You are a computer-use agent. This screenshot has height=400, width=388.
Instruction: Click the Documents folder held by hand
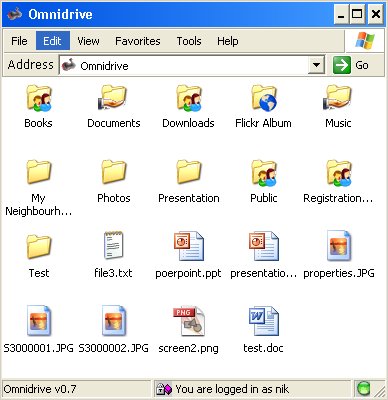pos(113,98)
